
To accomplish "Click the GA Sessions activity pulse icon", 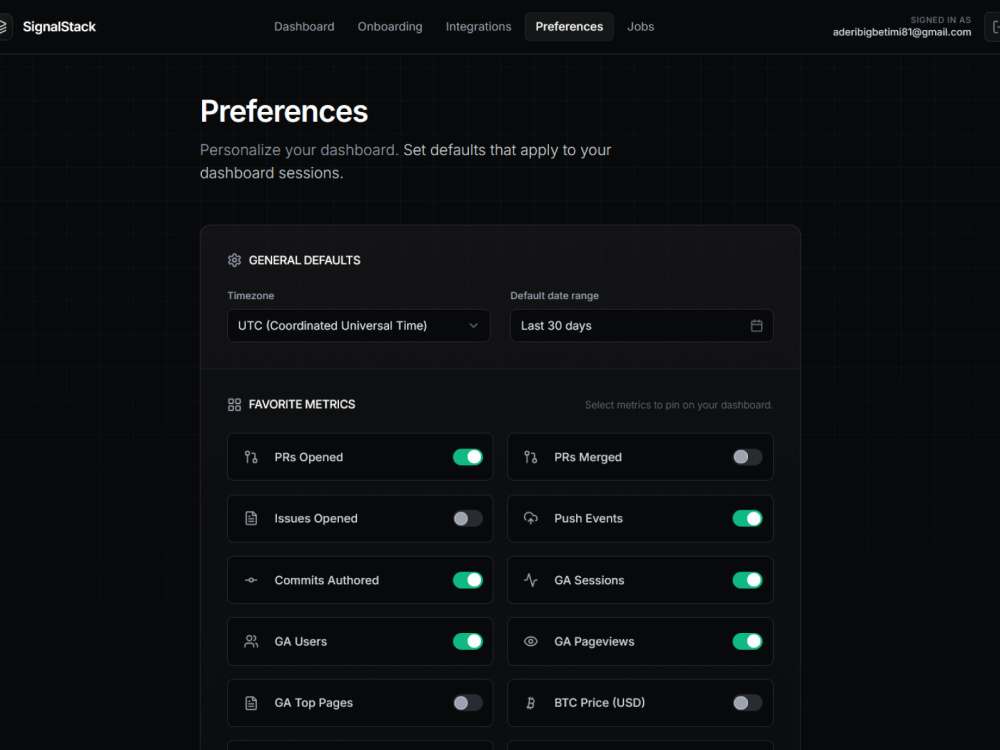I will tap(531, 580).
